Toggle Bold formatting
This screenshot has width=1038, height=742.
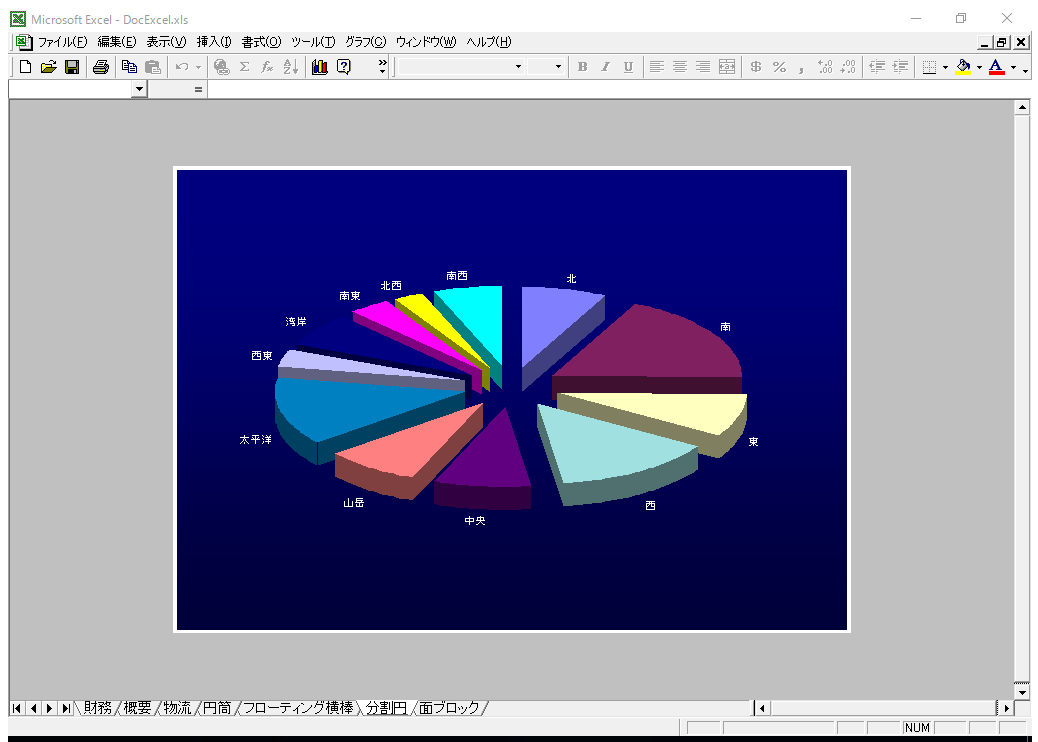click(x=582, y=67)
